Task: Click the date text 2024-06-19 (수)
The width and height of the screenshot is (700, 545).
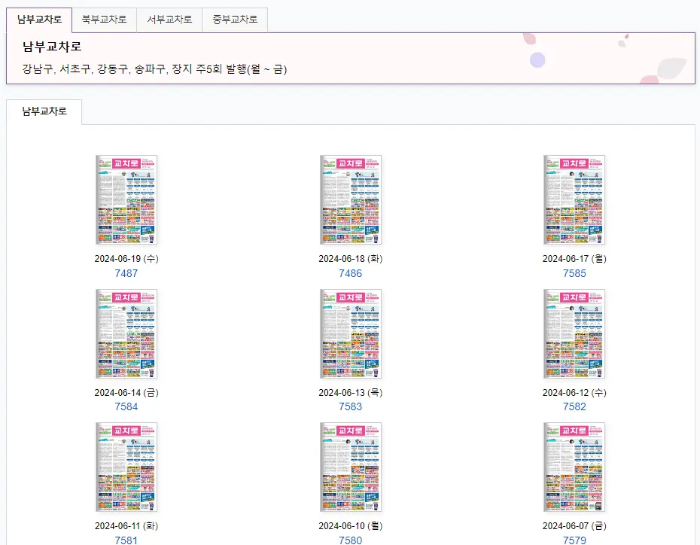Action: [x=126, y=259]
